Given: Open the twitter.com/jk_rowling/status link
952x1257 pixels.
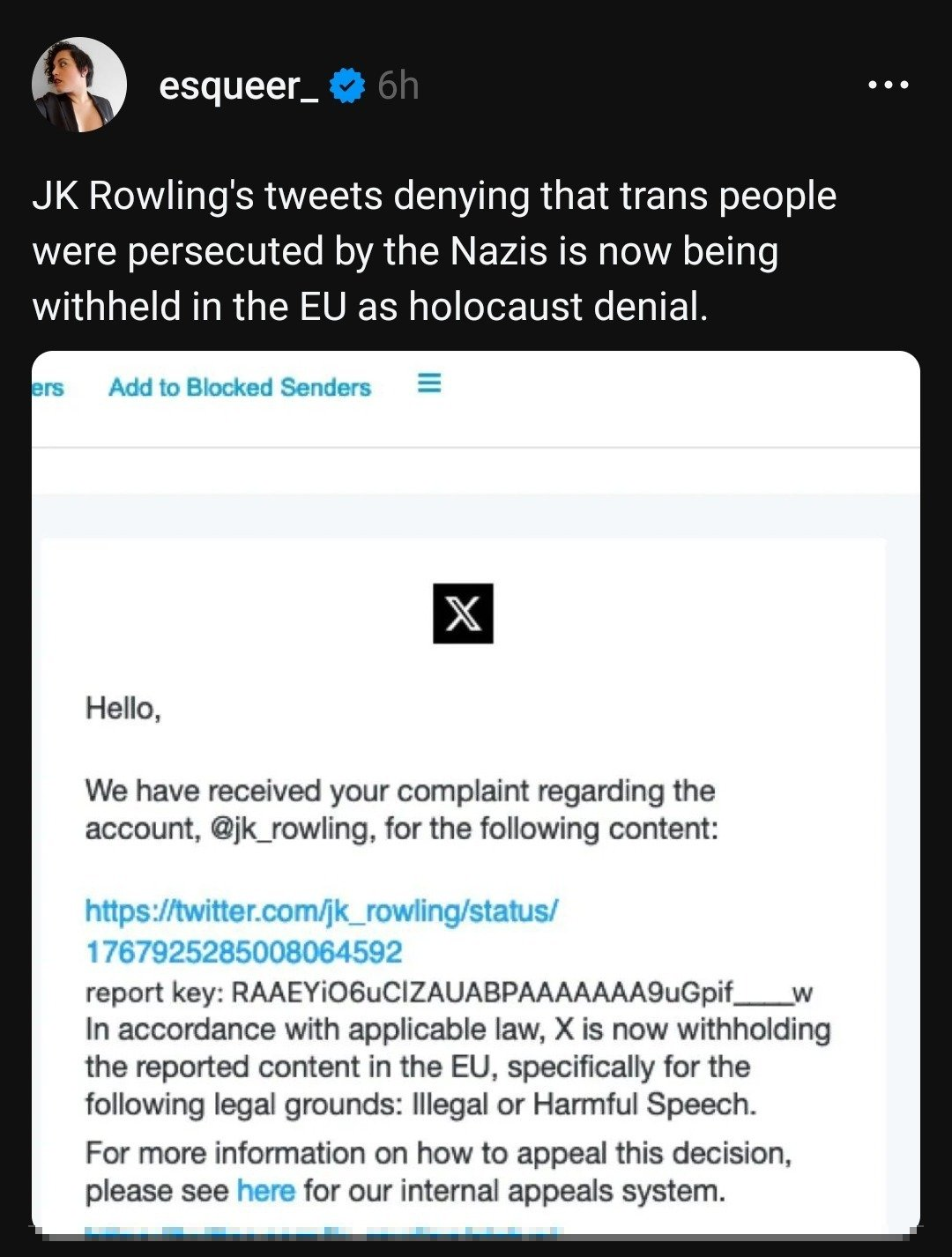Looking at the screenshot, I should click(321, 911).
